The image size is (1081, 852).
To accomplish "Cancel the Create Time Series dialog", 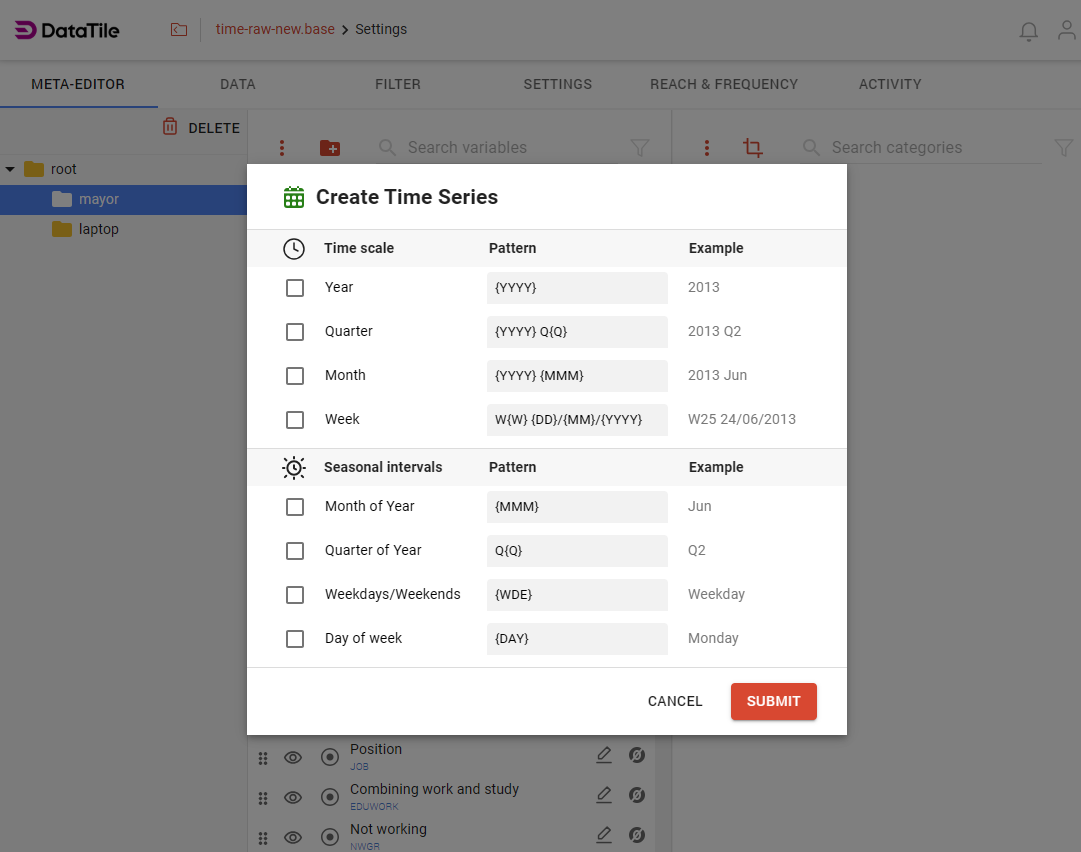I will [675, 701].
